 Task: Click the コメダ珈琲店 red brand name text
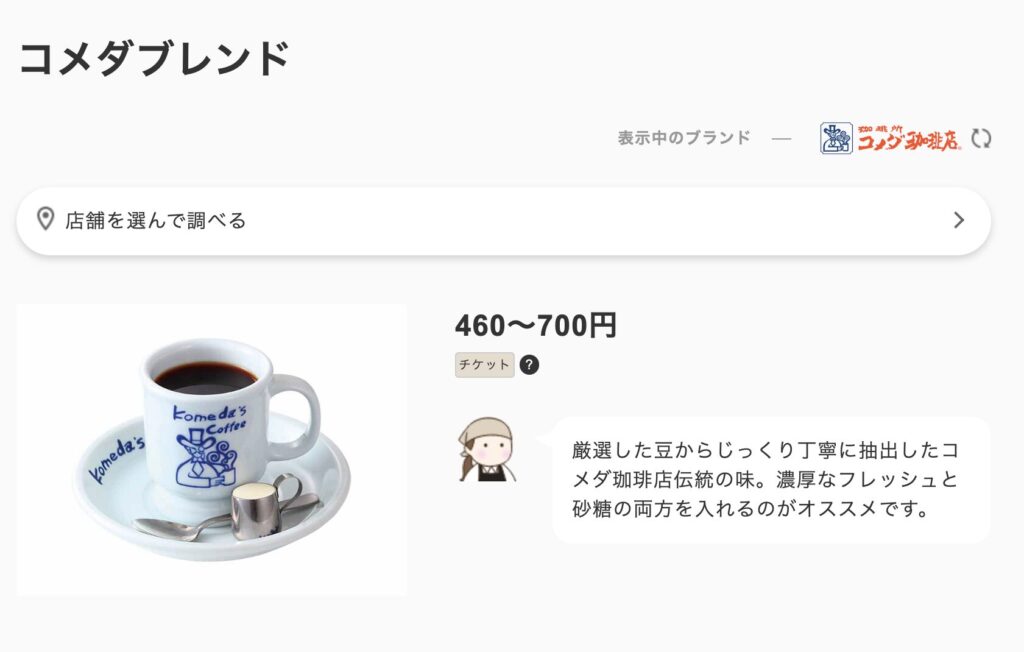pos(908,139)
